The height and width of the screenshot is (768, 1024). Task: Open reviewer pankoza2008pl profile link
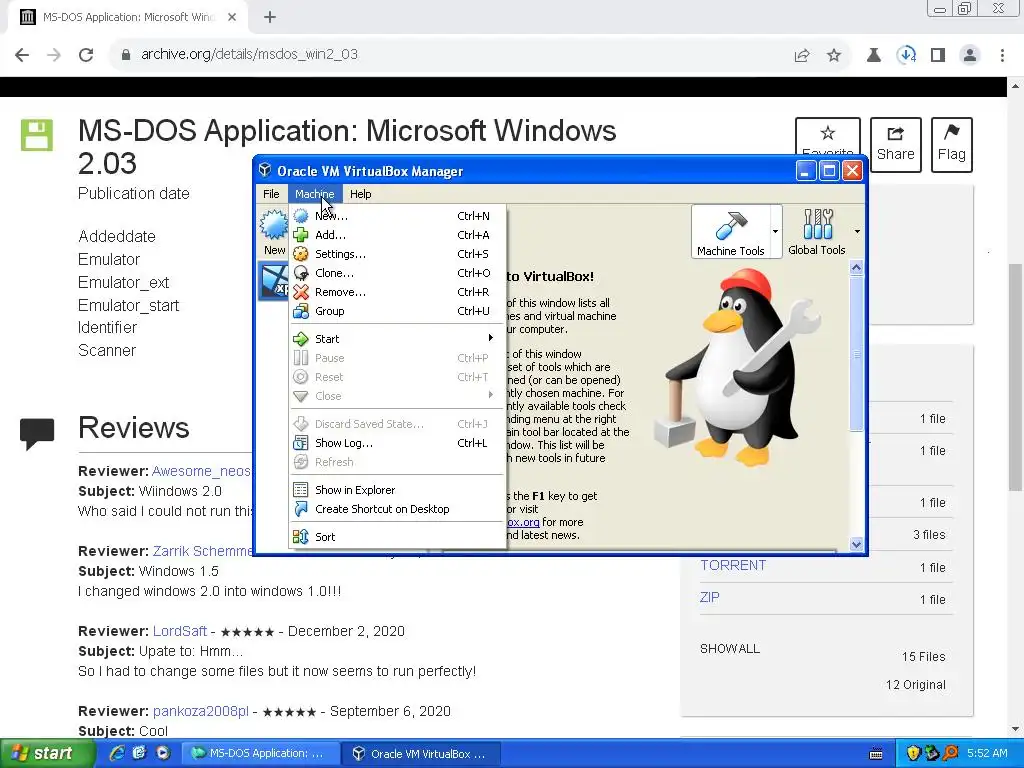[x=200, y=711]
